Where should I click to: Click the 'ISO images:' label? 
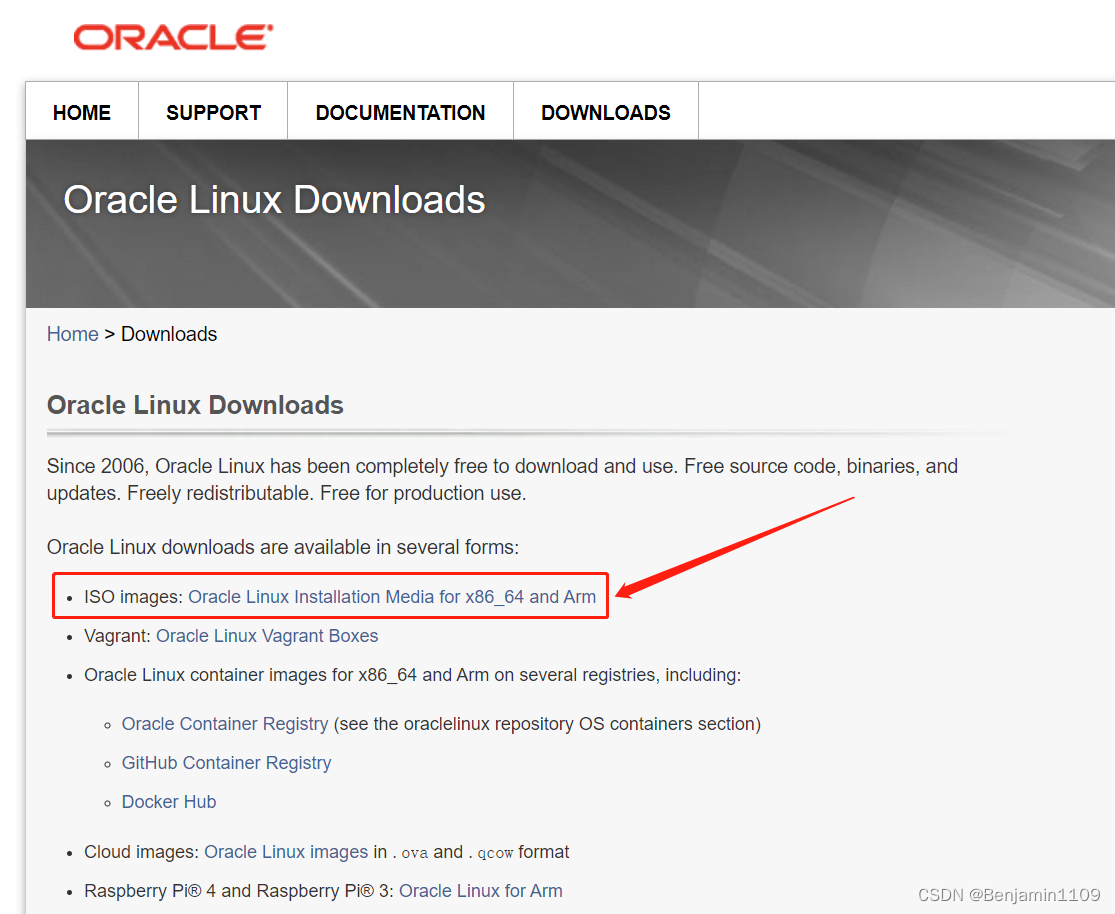click(133, 597)
